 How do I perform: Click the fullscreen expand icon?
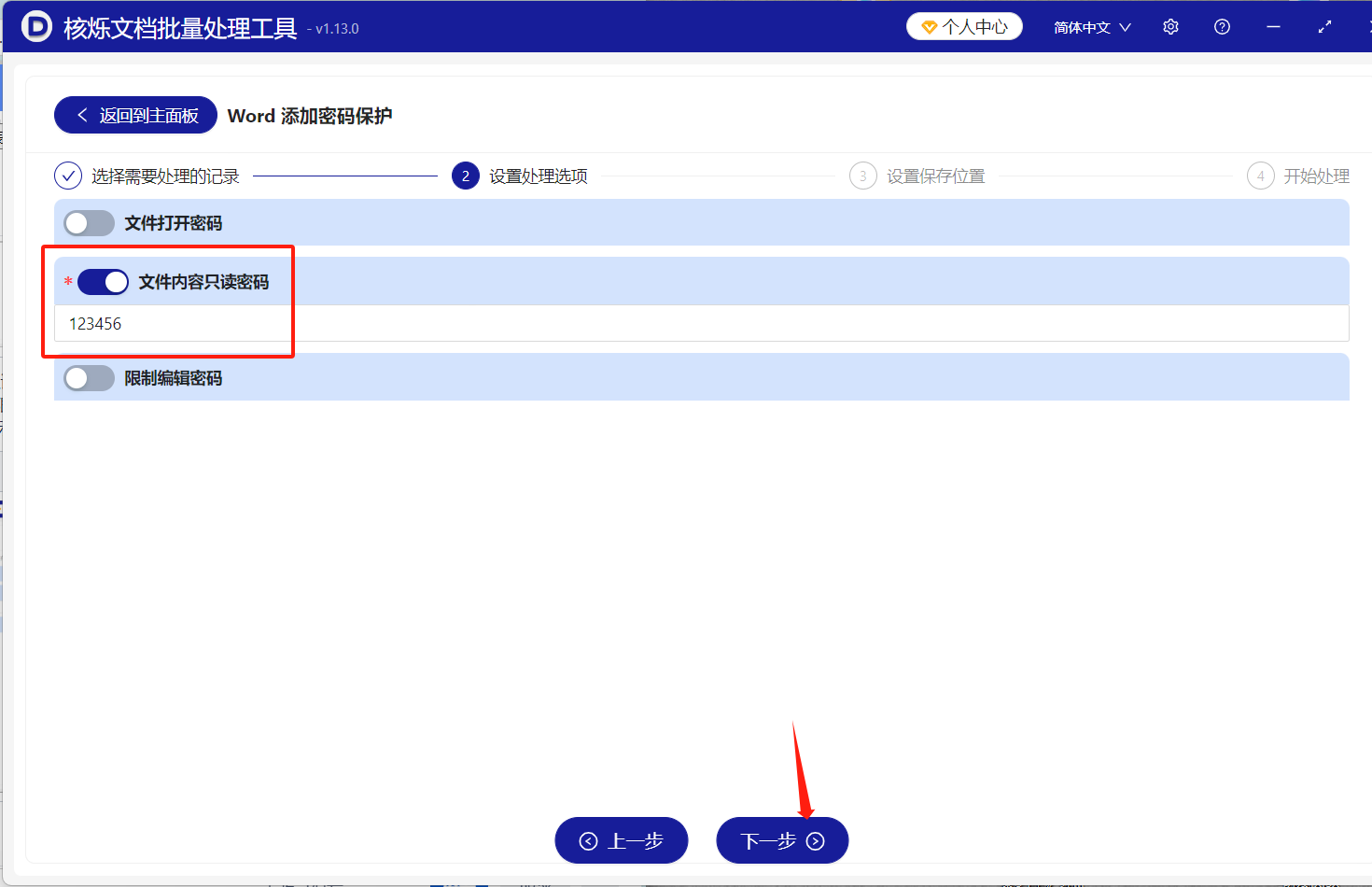pos(1324,26)
